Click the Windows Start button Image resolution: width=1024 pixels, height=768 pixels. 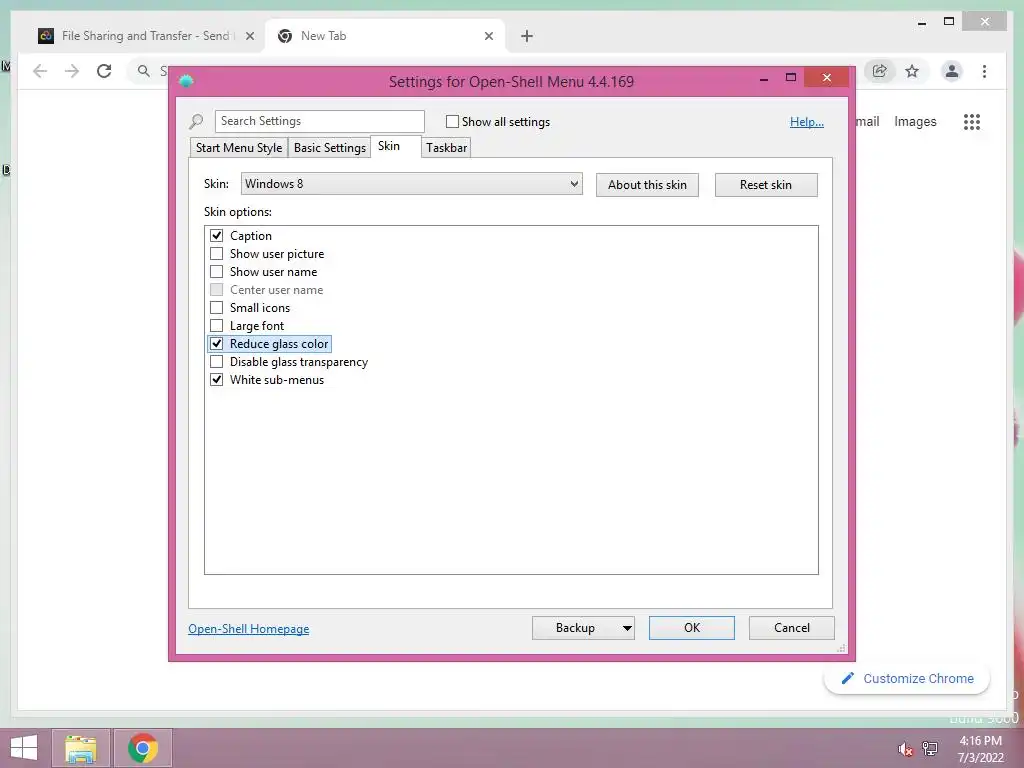[24, 748]
